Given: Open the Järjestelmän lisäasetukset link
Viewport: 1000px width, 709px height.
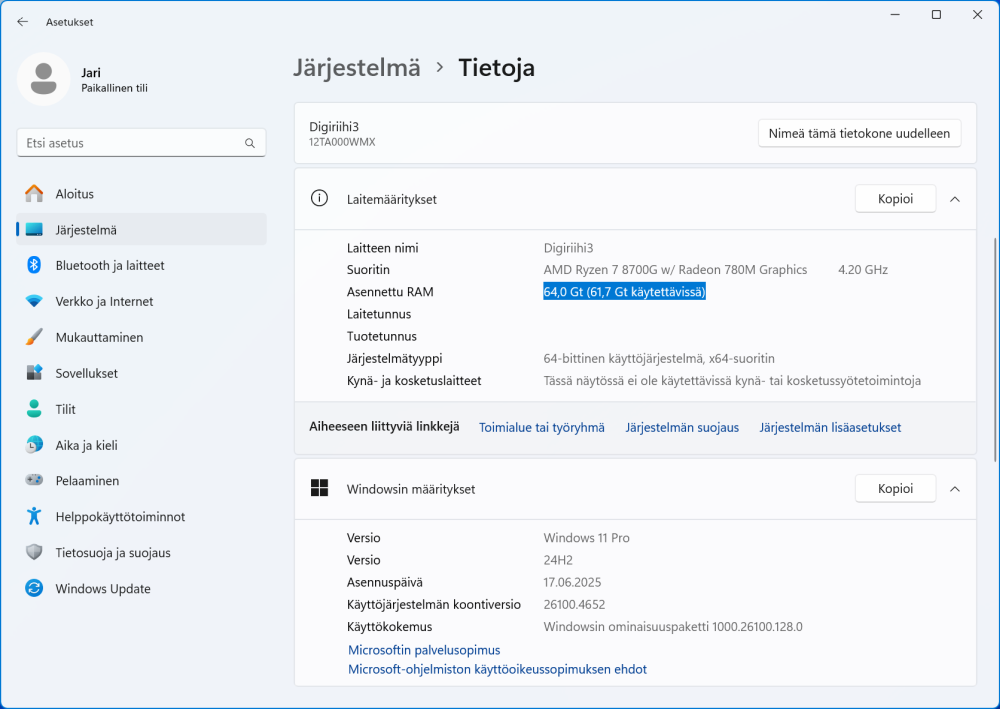Looking at the screenshot, I should [830, 428].
